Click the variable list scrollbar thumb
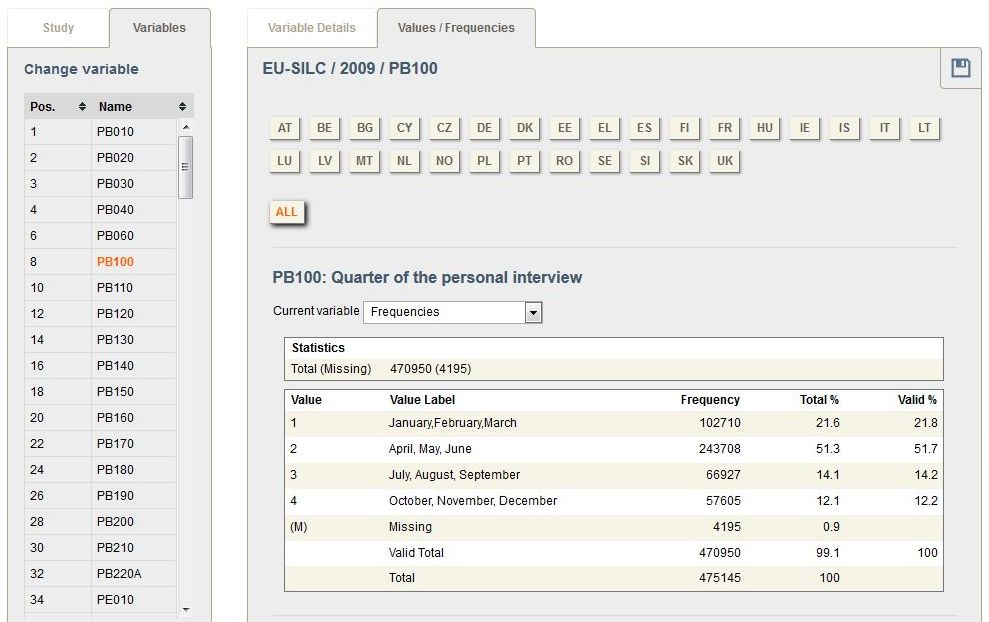This screenshot has width=989, height=622. tap(185, 167)
